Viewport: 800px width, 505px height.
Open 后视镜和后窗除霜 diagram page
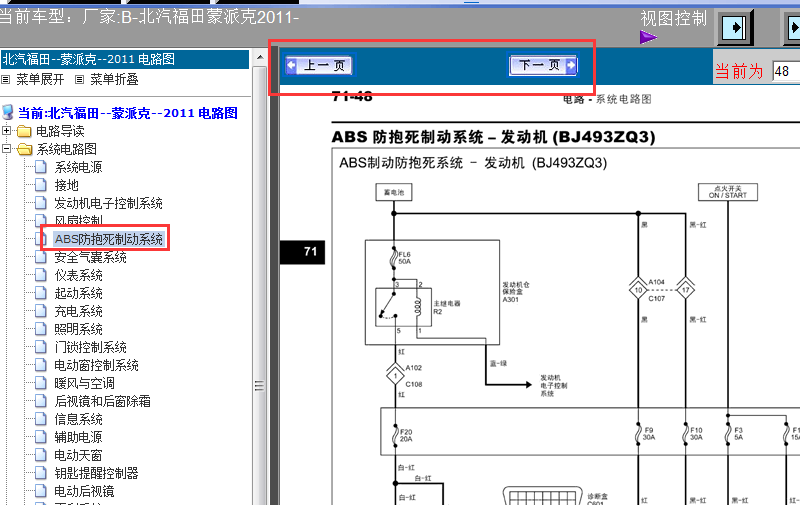click(103, 401)
